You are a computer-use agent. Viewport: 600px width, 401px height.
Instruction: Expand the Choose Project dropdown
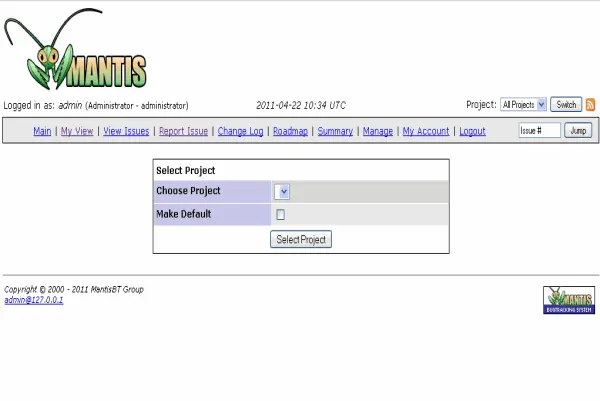283,191
